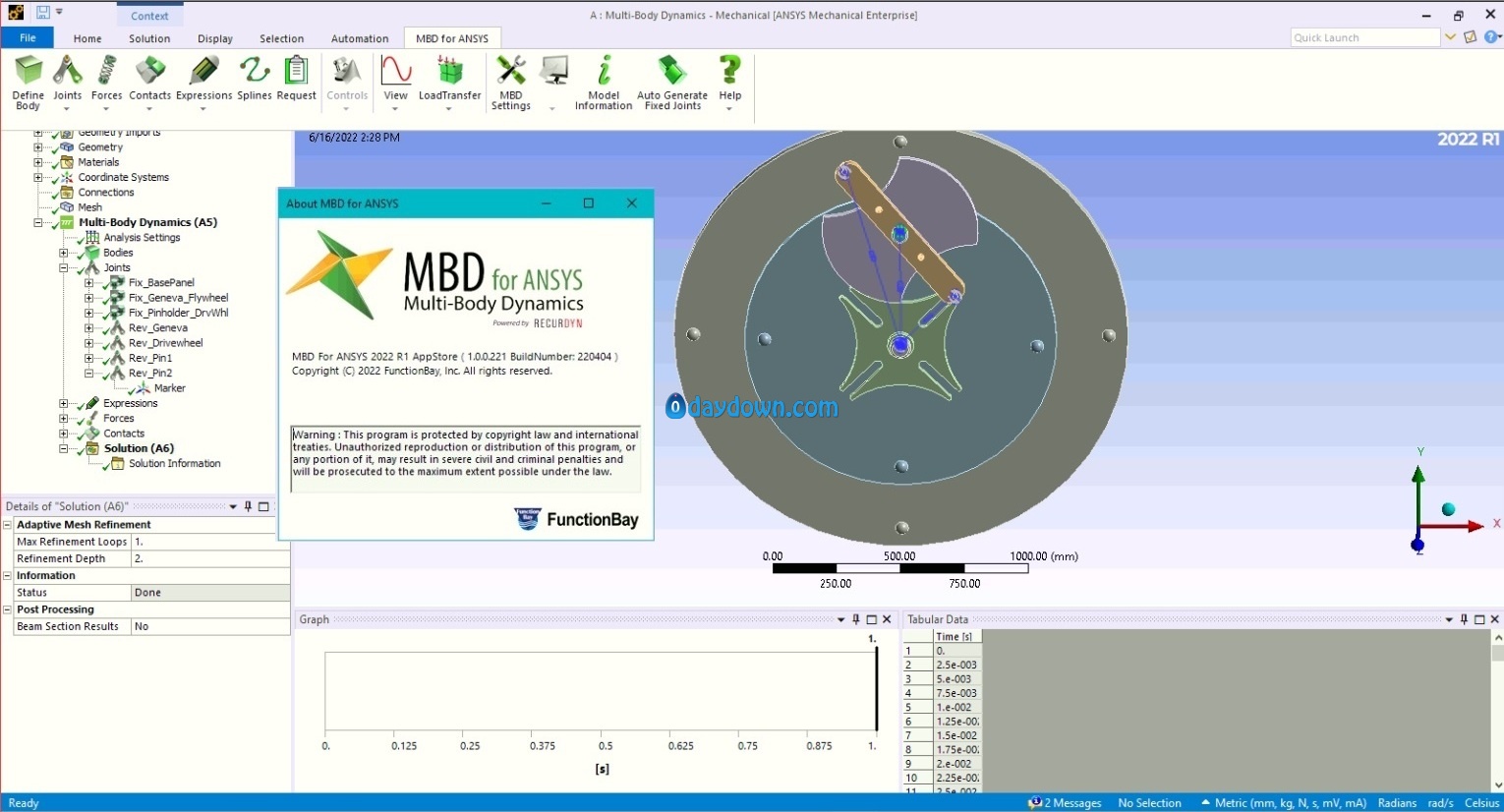Open the View graph tool
The height and width of the screenshot is (812, 1504).
pyautogui.click(x=396, y=82)
